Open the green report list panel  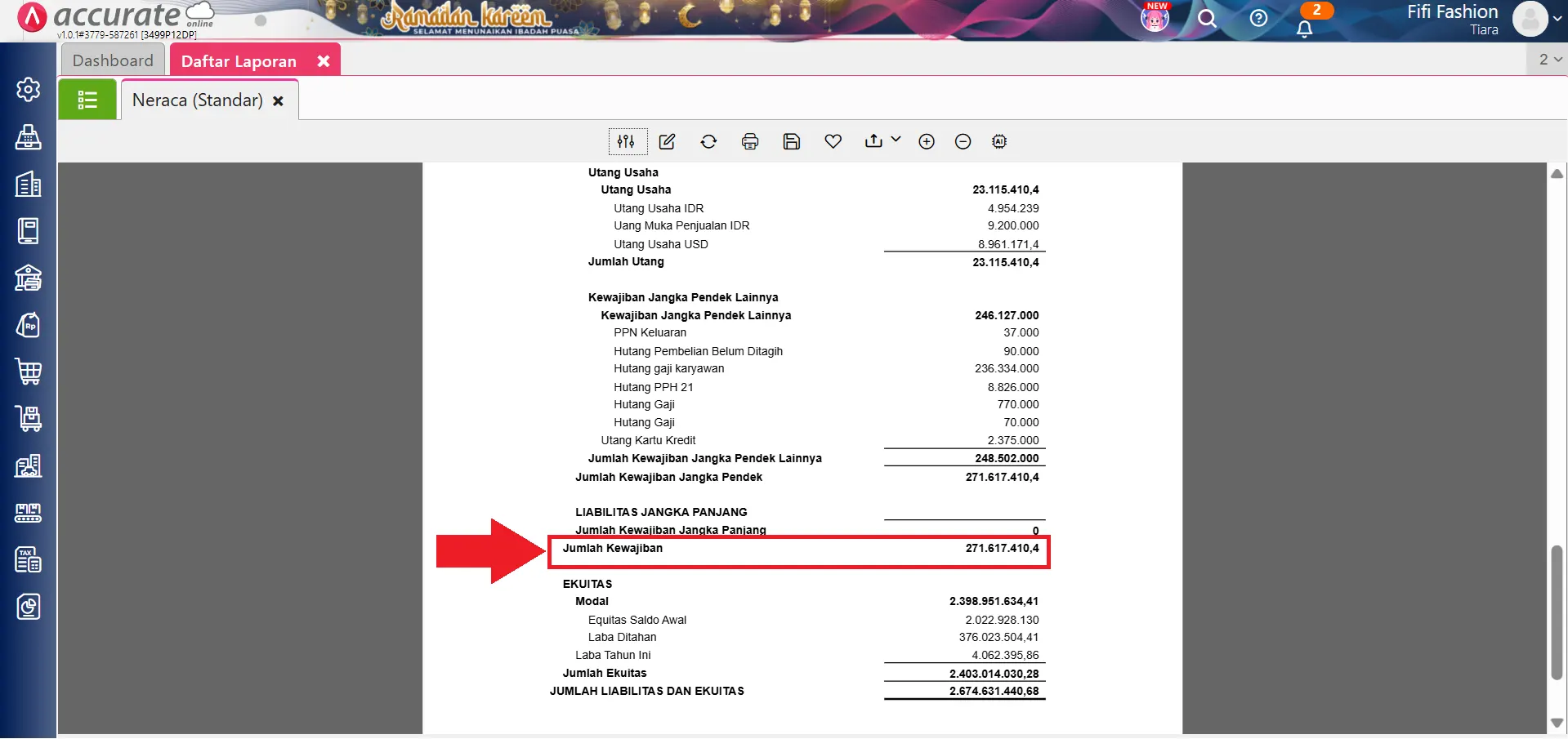[x=87, y=99]
